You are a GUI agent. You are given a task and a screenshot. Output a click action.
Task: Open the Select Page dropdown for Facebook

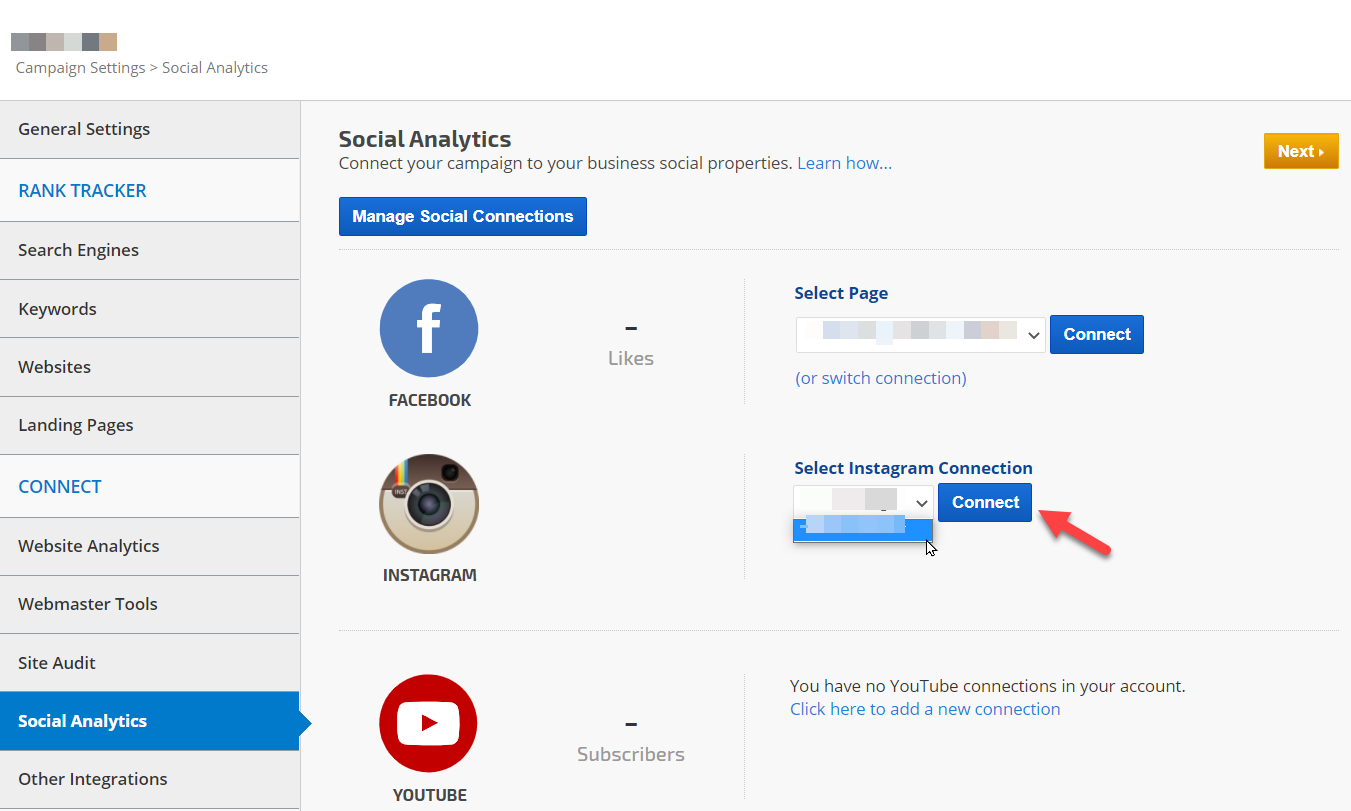[x=920, y=335]
